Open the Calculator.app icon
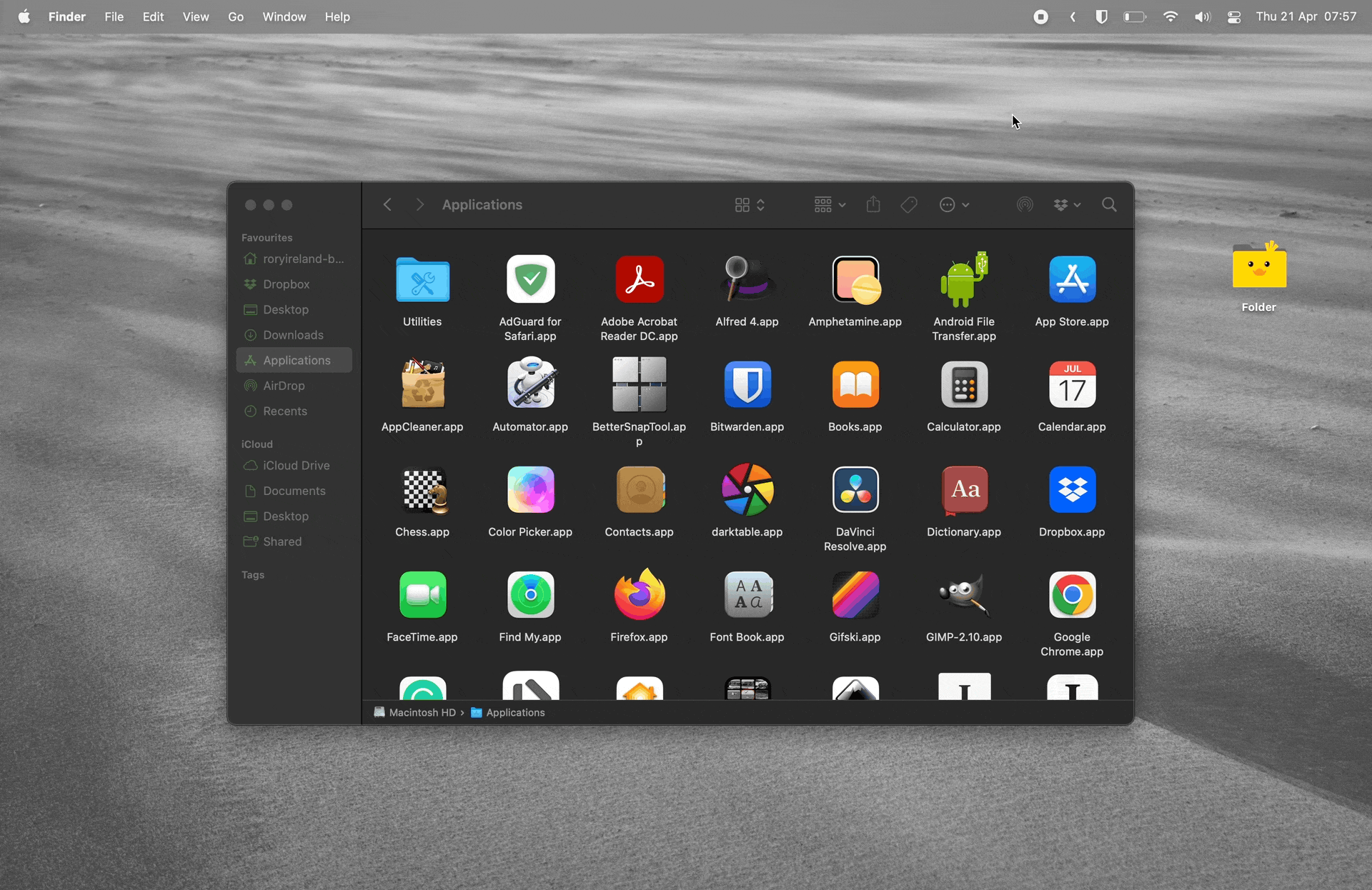 (x=963, y=384)
